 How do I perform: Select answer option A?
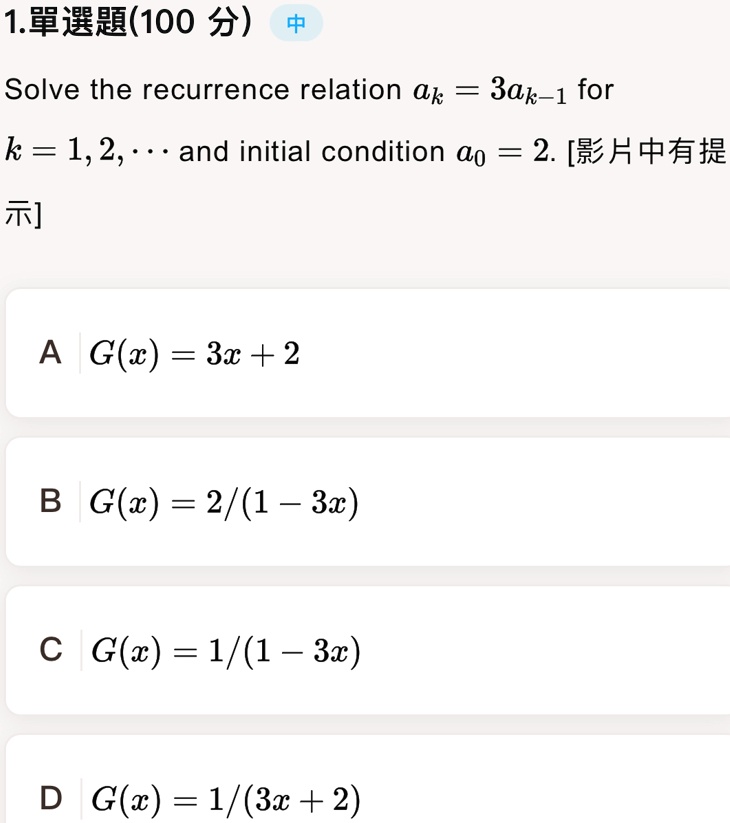[x=367, y=353]
